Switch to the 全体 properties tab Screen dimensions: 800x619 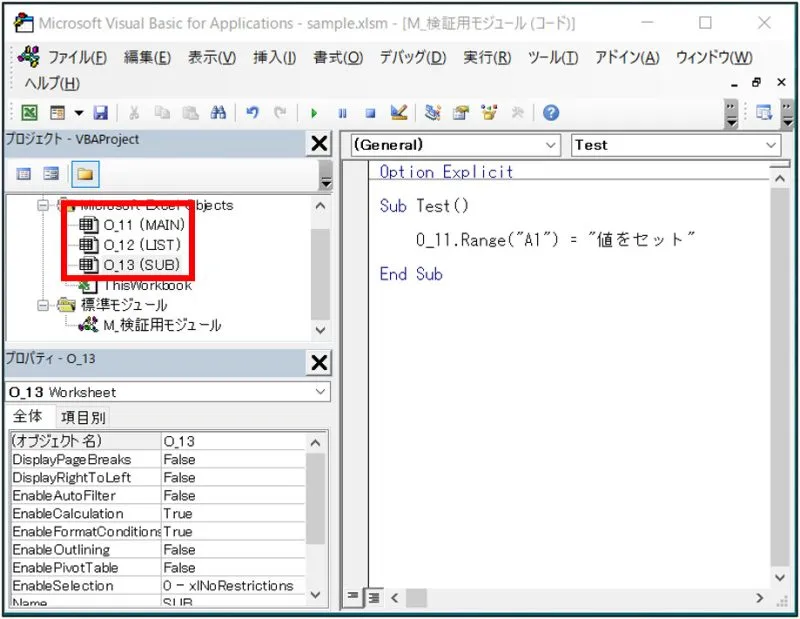(x=28, y=416)
